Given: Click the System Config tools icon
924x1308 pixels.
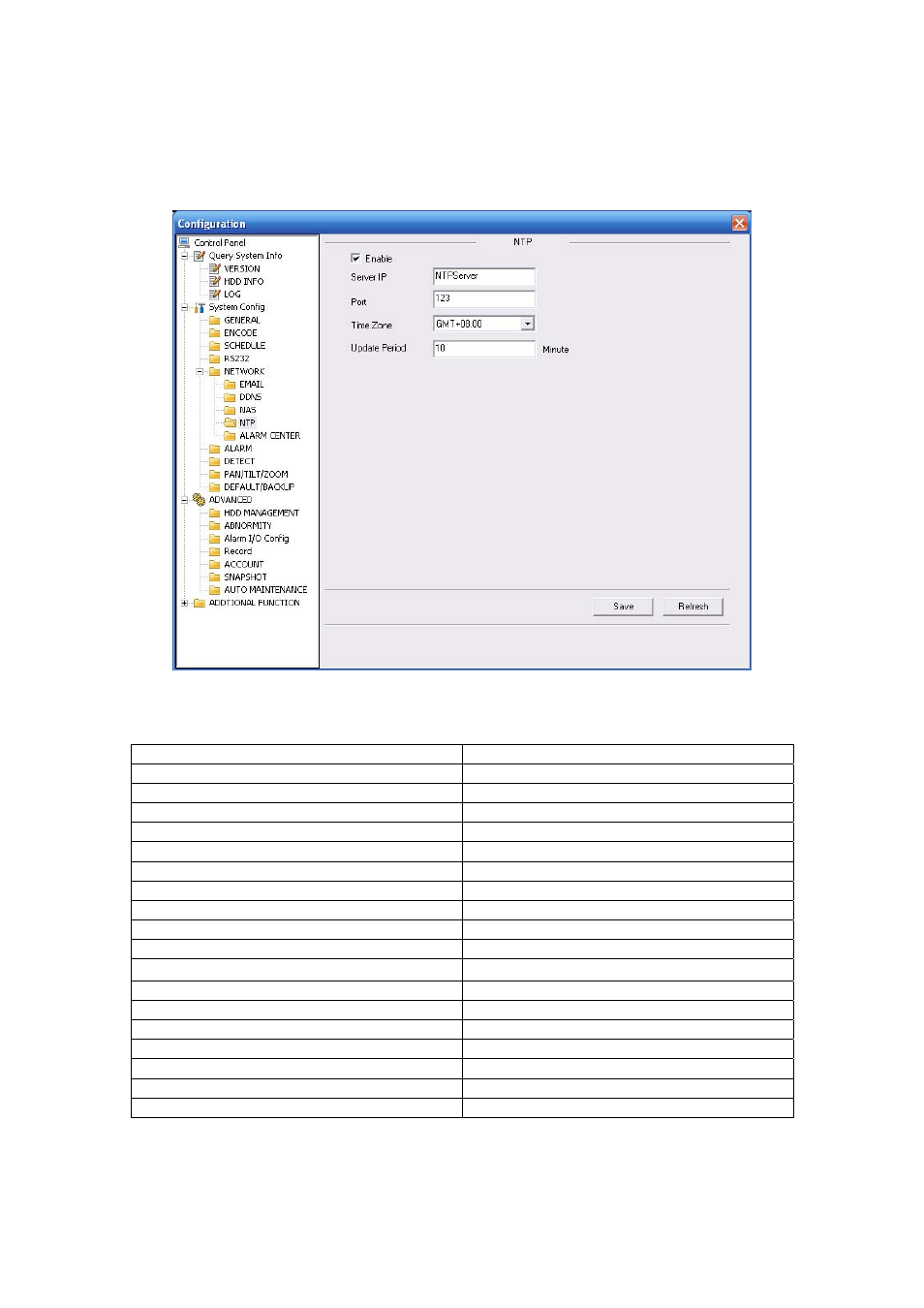Looking at the screenshot, I should point(200,307).
